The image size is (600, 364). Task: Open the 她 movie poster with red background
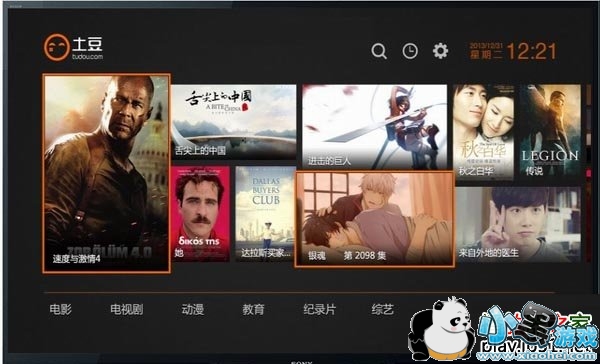click(x=201, y=214)
